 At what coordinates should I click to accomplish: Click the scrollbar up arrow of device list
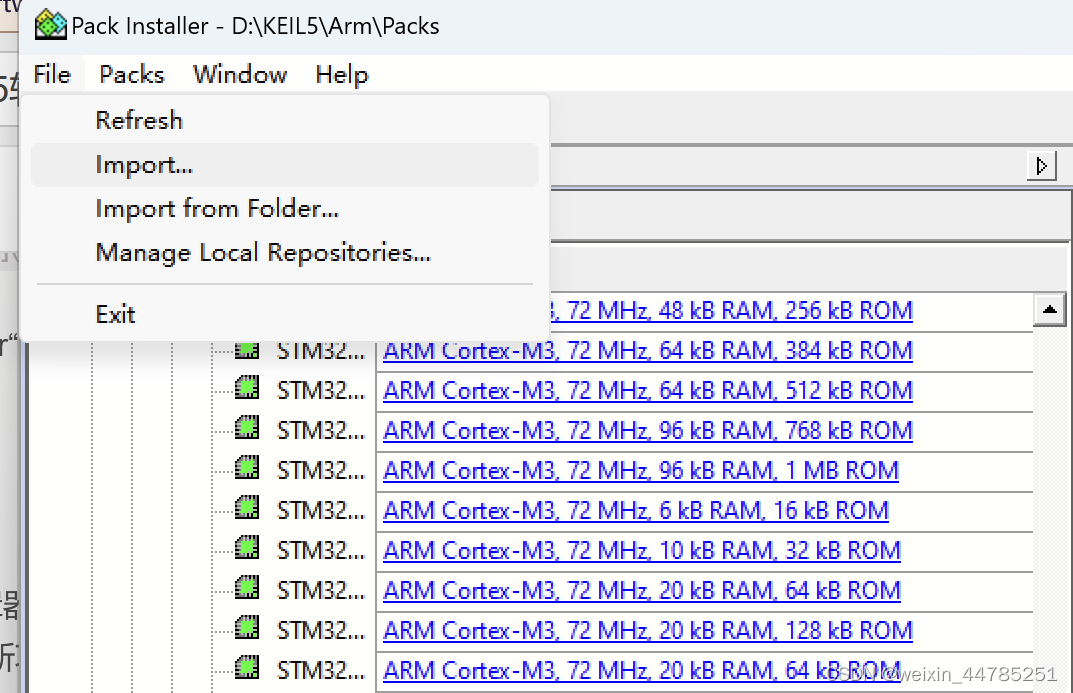[1049, 310]
